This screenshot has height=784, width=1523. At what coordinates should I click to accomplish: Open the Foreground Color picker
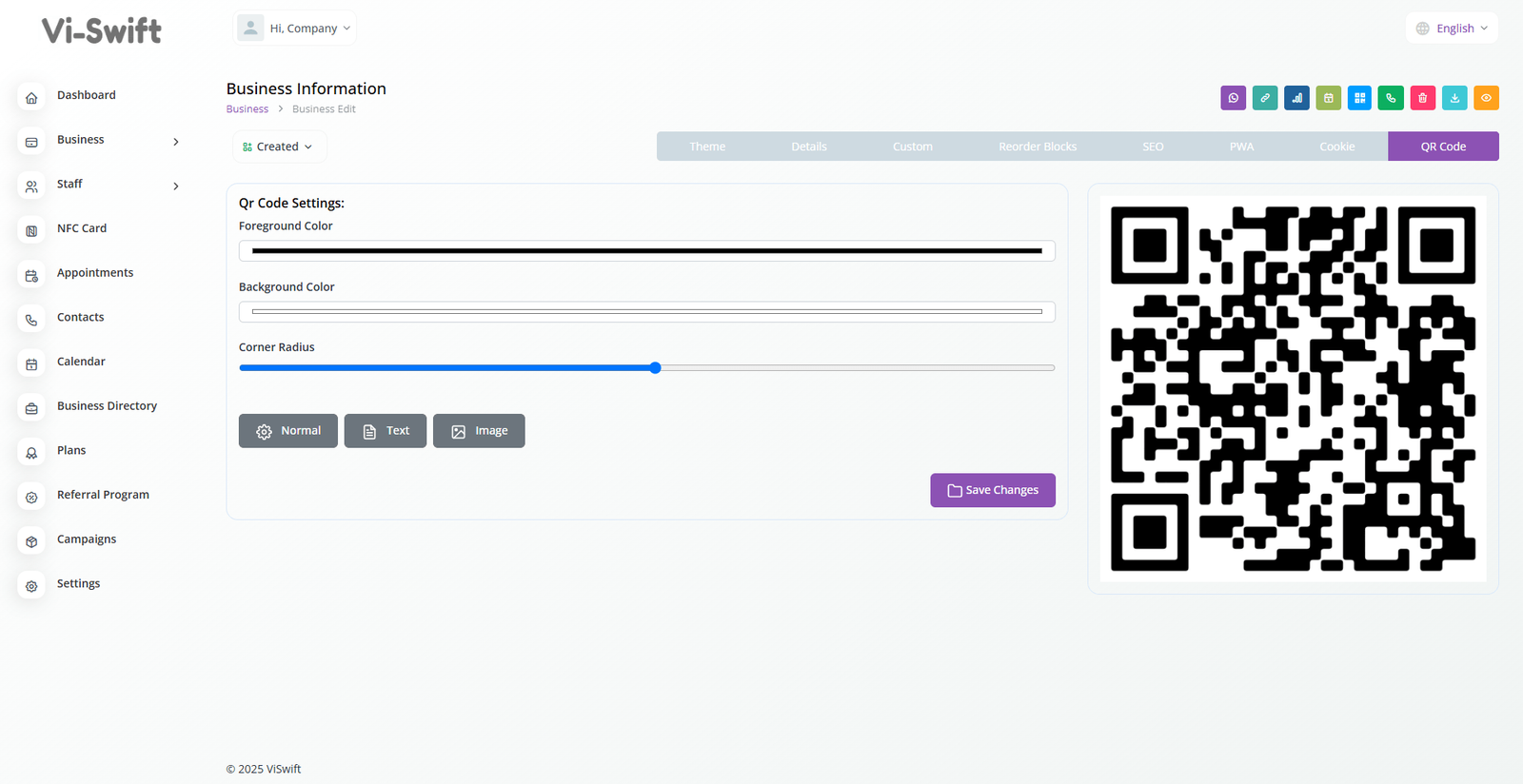coord(647,251)
